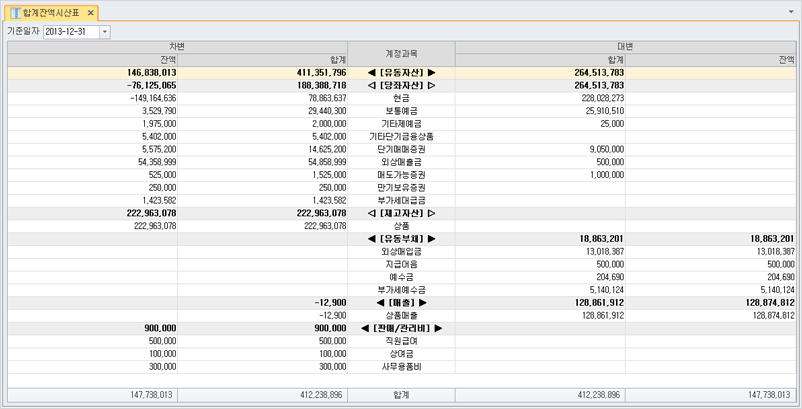802x409 pixels.
Task: Click the 계정과목 column header
Action: pyautogui.click(x=401, y=53)
